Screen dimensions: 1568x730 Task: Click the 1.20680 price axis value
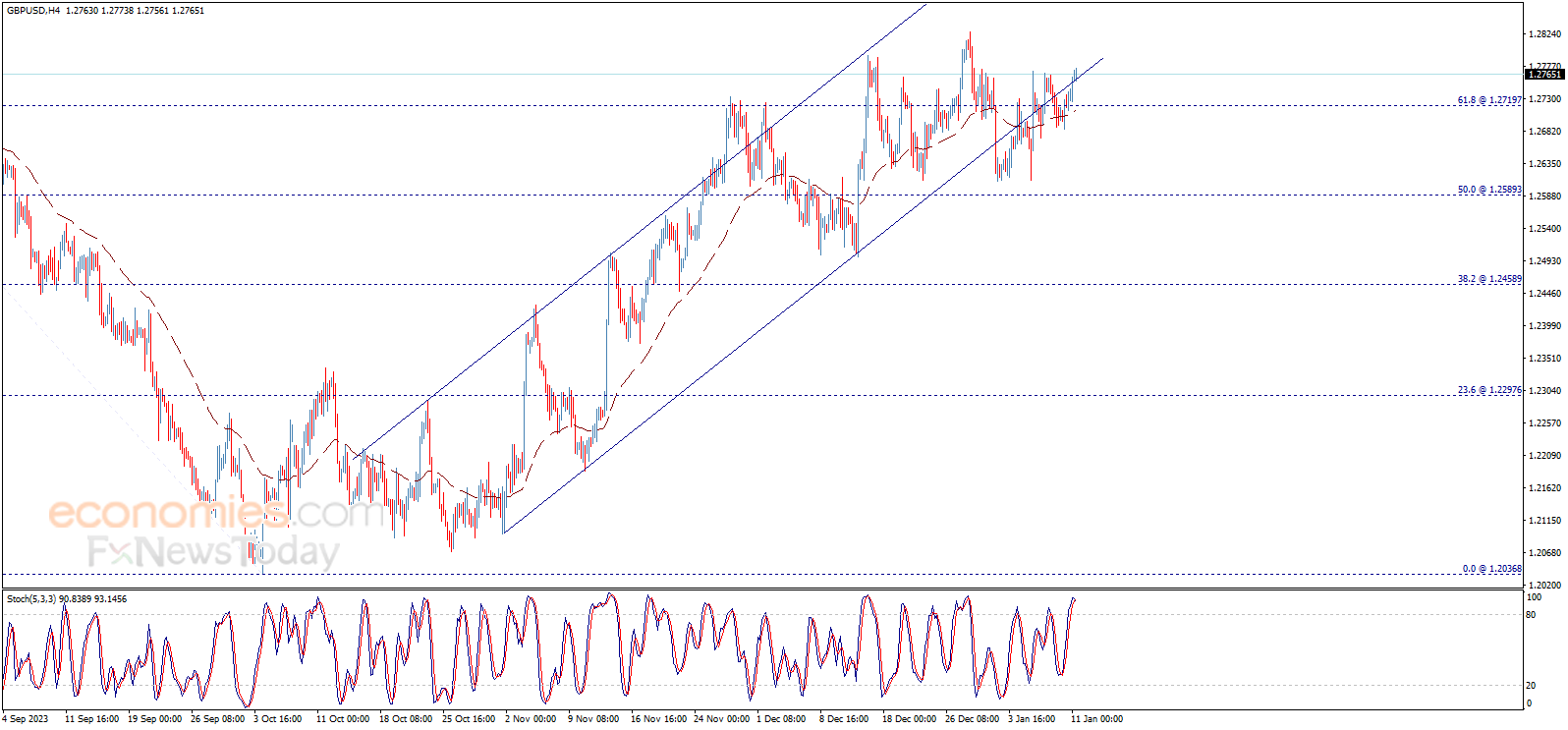pyautogui.click(x=1545, y=553)
